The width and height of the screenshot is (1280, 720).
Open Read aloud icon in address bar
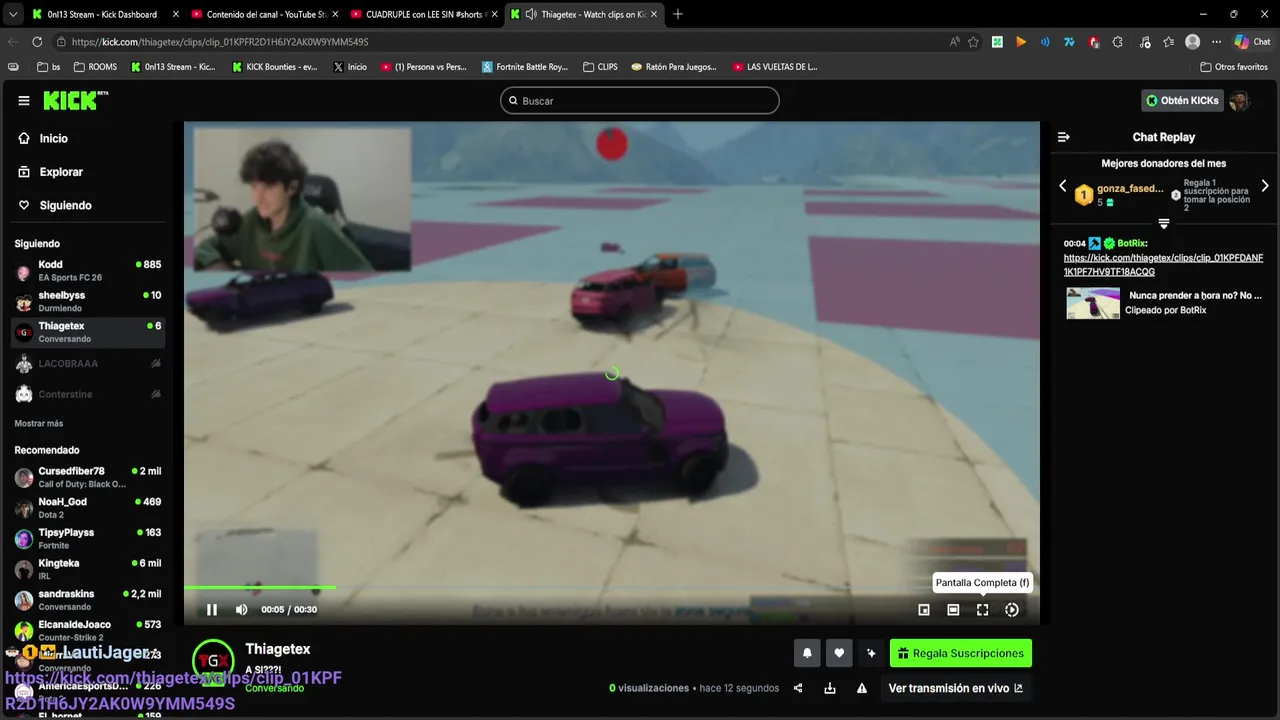click(955, 42)
